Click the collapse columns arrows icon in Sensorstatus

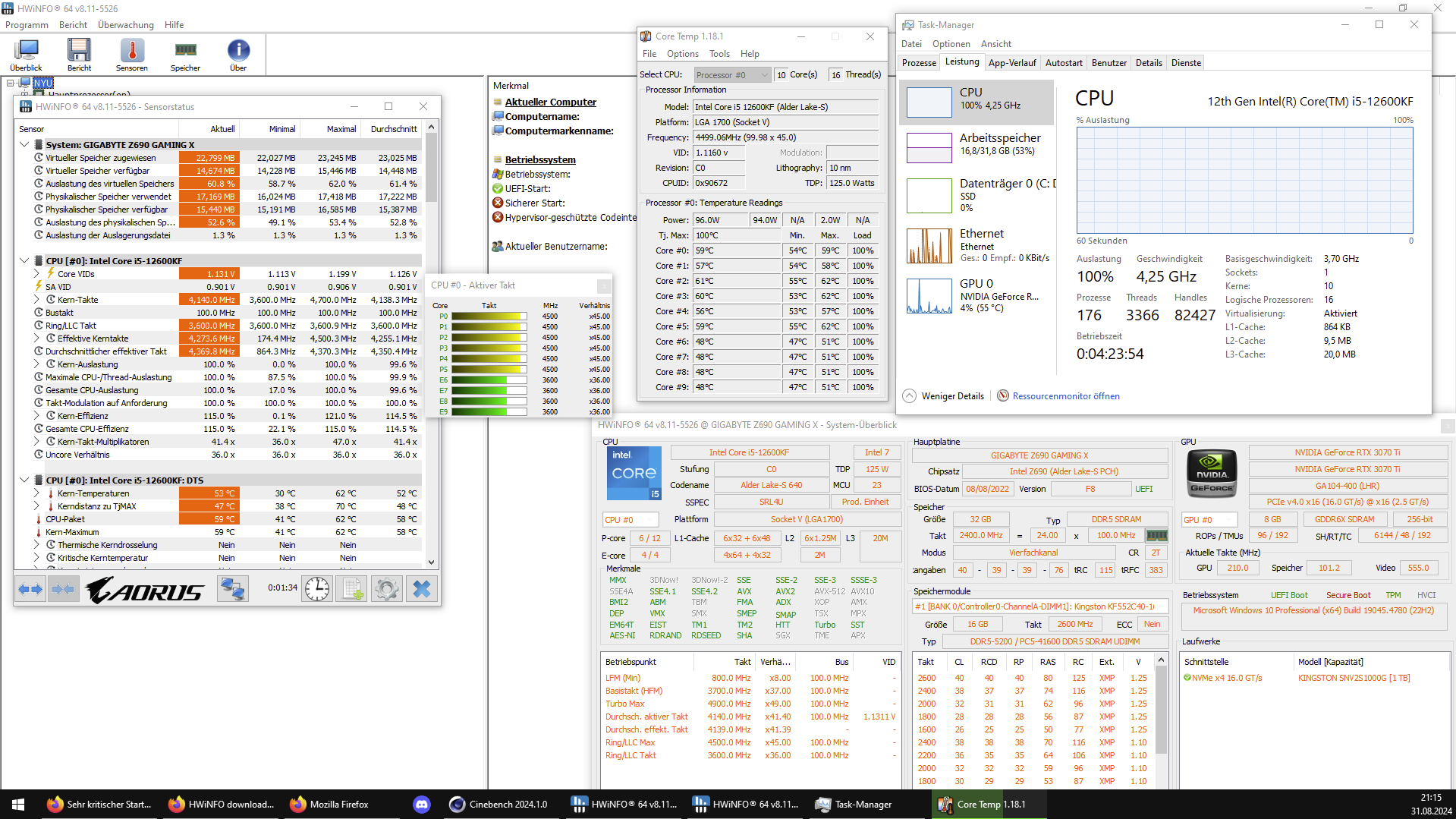click(64, 589)
